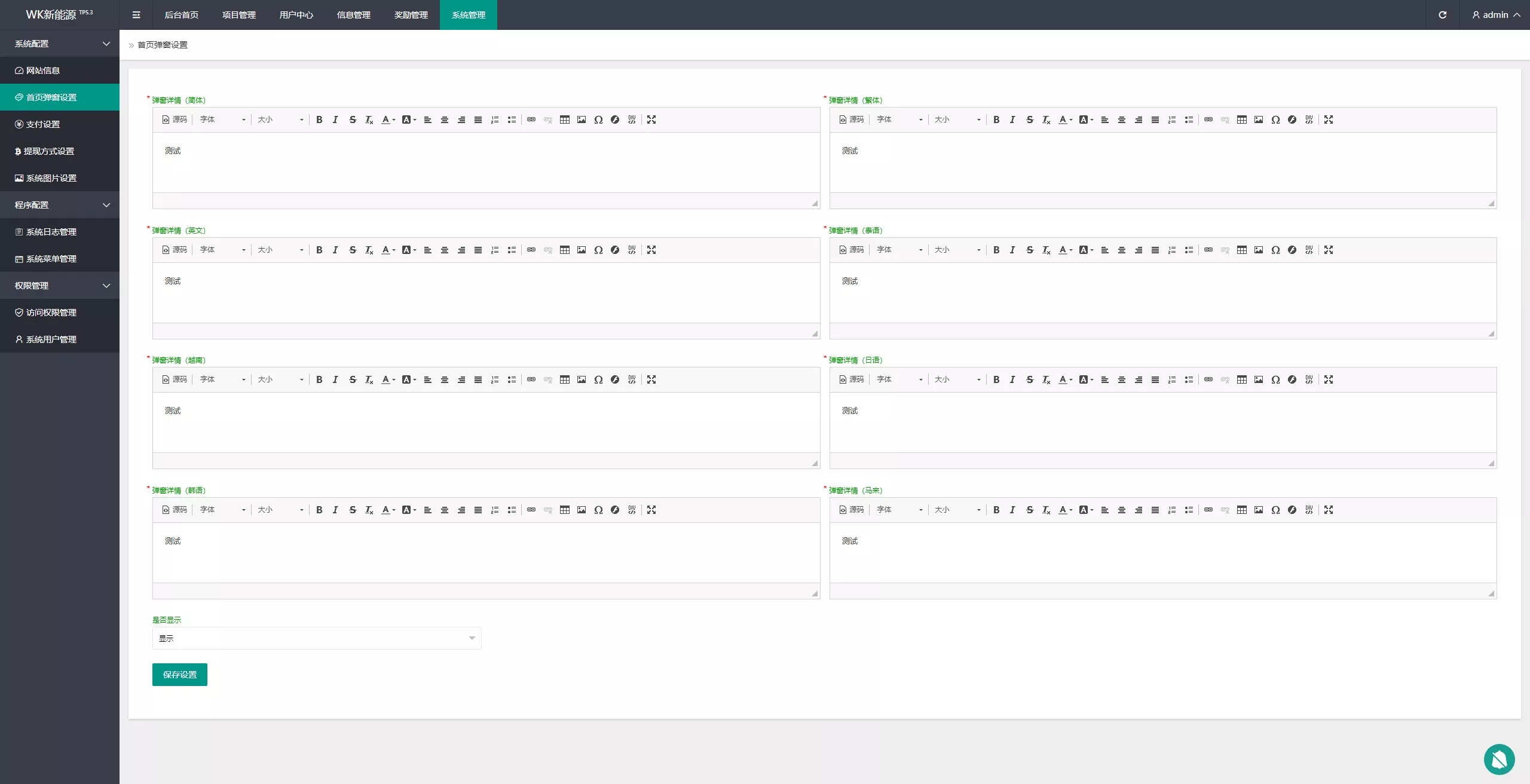The width and height of the screenshot is (1530, 784).
Task: Toggle italic in the 马来 editor
Action: coord(1012,510)
